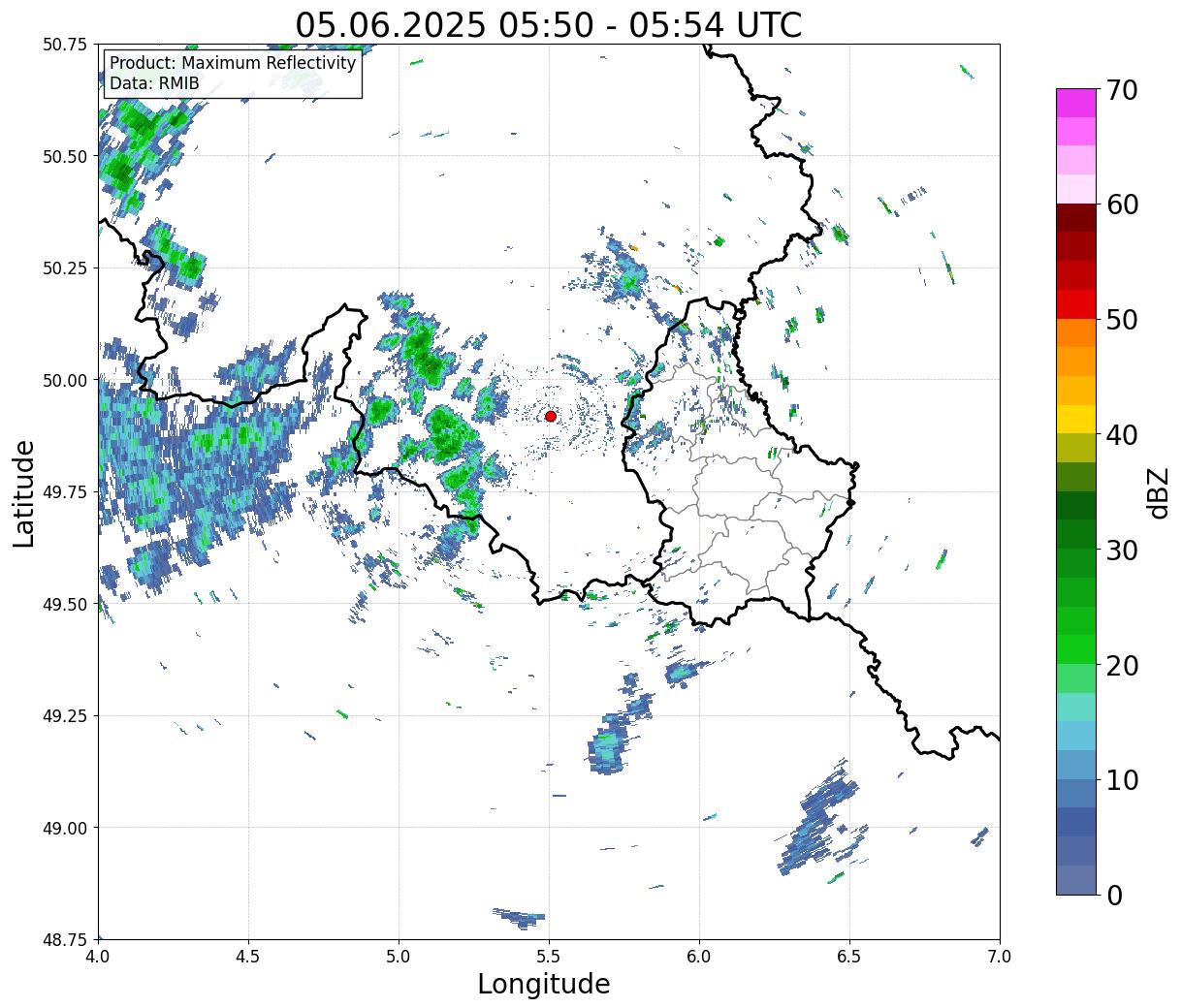Click the latitude tick label 49.00

click(x=65, y=828)
